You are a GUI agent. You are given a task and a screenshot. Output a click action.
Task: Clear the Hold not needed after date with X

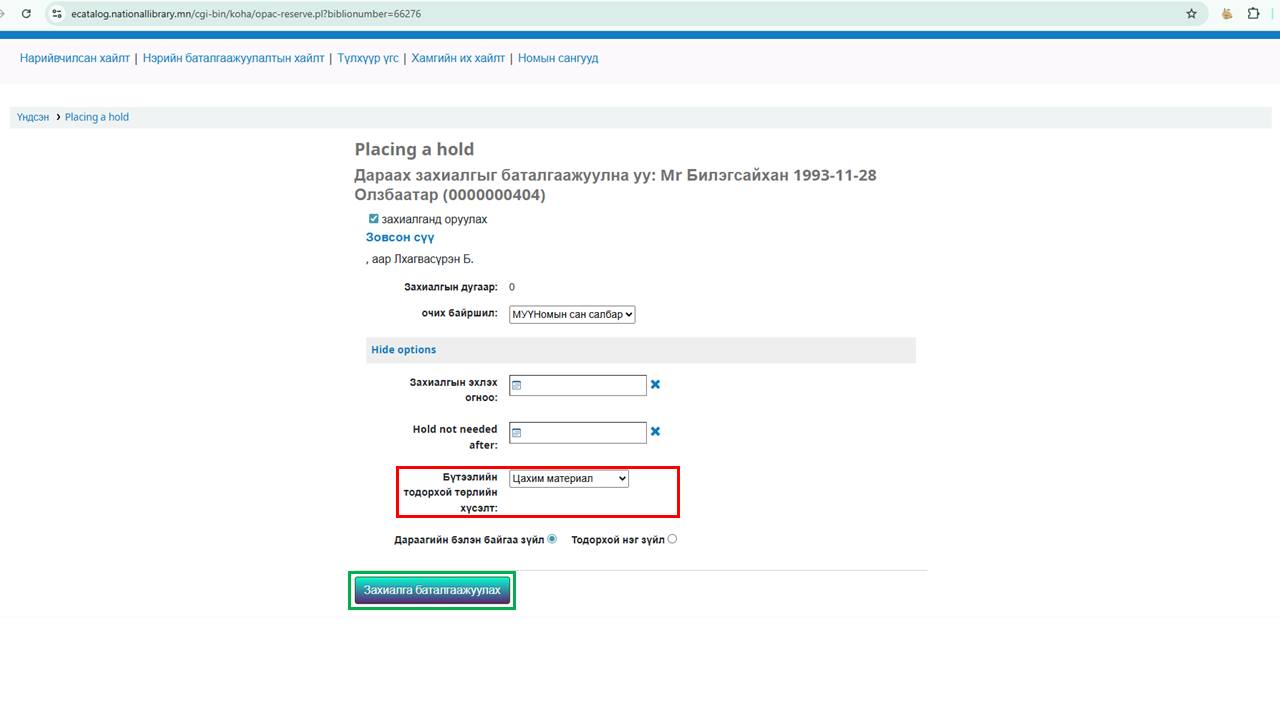pyautogui.click(x=656, y=432)
